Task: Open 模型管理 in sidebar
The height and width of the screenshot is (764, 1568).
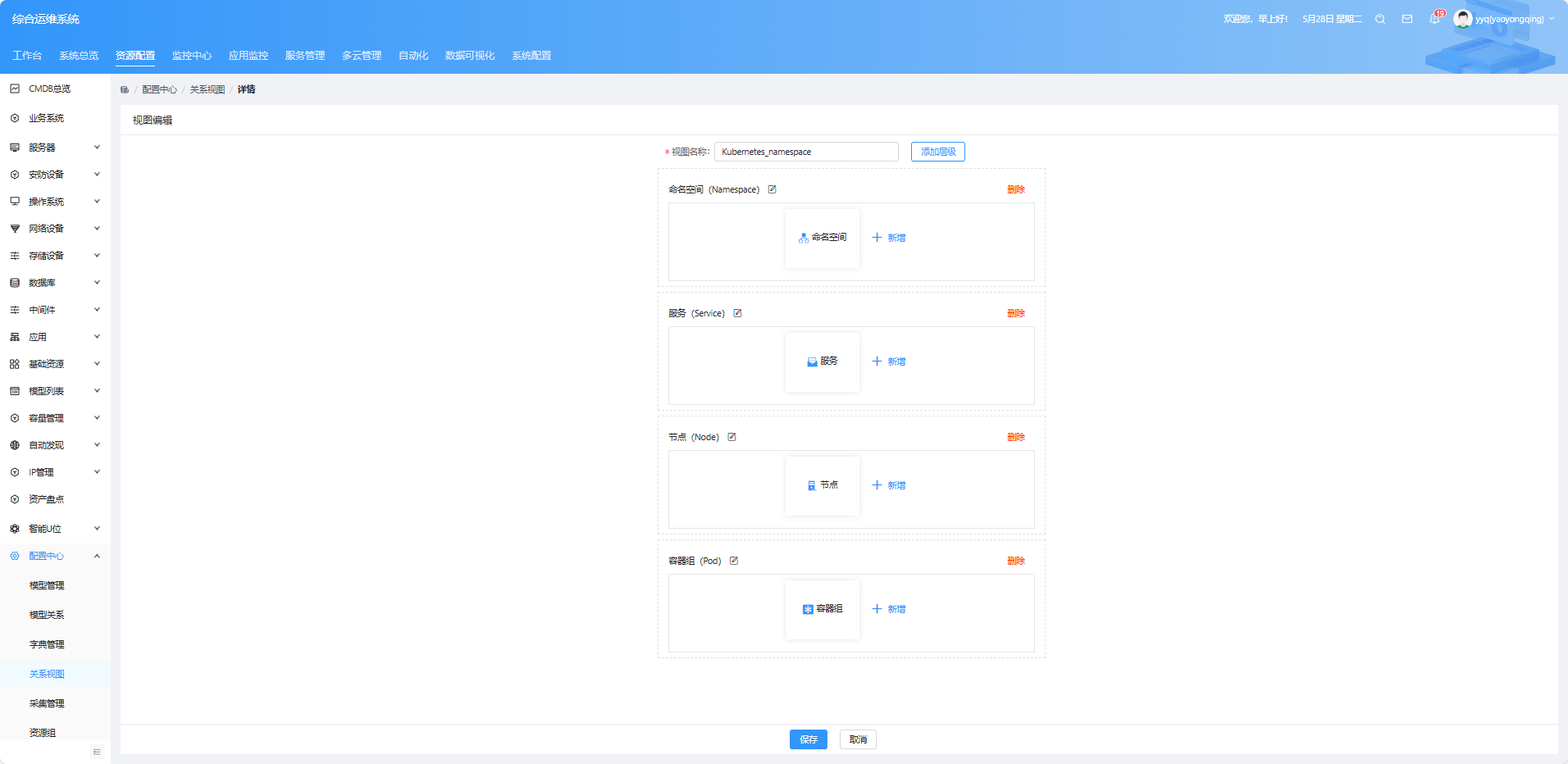Action: coord(47,585)
